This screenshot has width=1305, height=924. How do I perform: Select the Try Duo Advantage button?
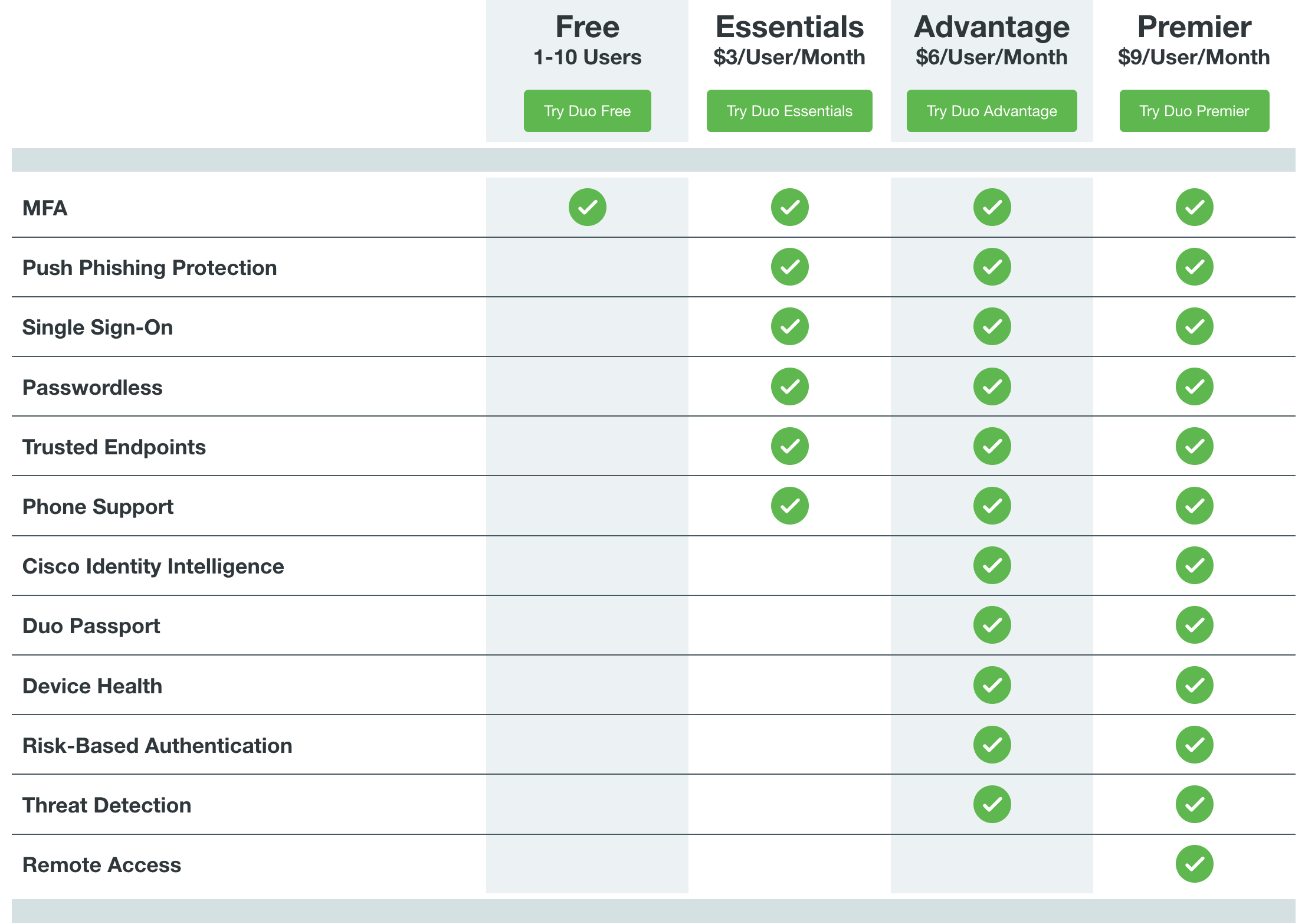pos(992,111)
